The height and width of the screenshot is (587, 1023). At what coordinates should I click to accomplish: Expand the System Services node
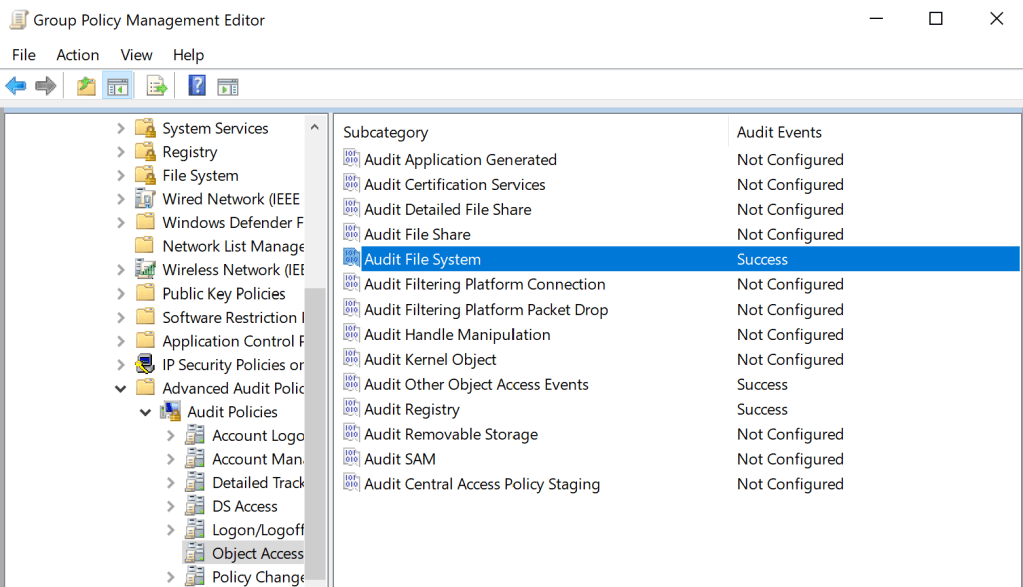[x=120, y=128]
